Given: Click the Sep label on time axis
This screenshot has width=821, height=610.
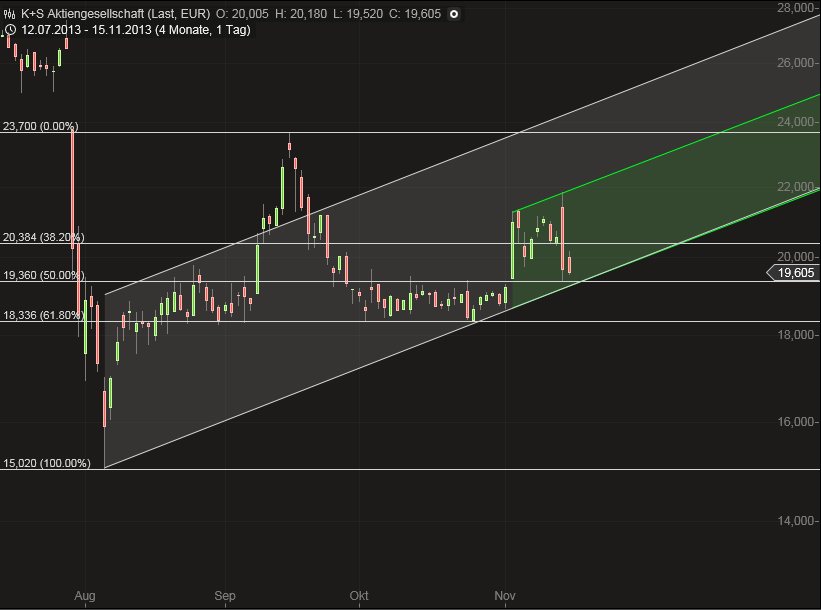Looking at the screenshot, I should (225, 596).
